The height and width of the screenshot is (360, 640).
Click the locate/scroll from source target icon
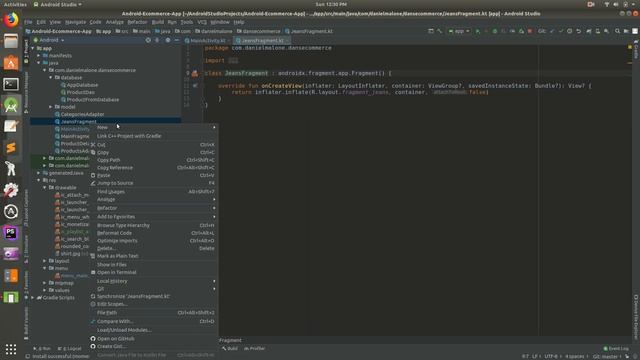148,40
